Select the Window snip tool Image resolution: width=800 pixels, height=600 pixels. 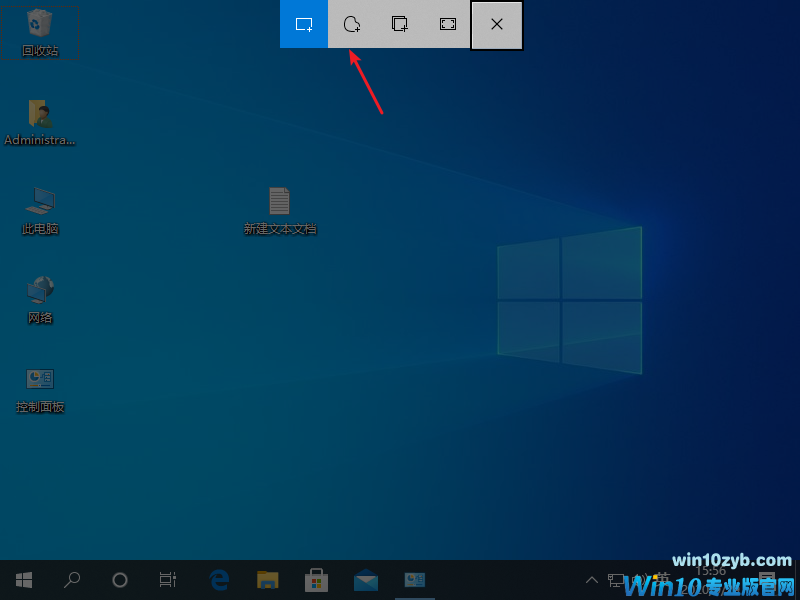[399, 24]
